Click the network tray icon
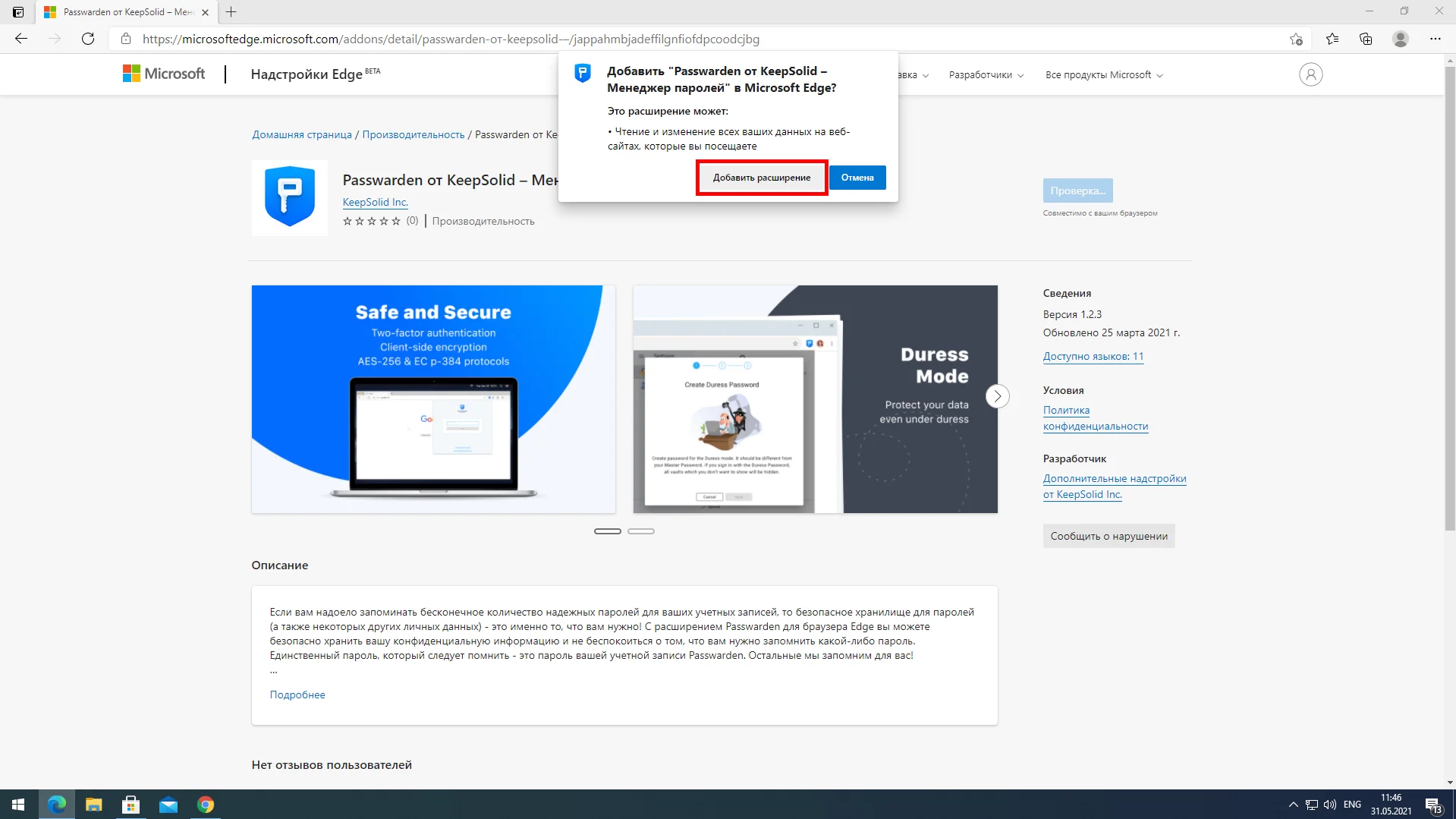The height and width of the screenshot is (819, 1456). pos(1312,805)
